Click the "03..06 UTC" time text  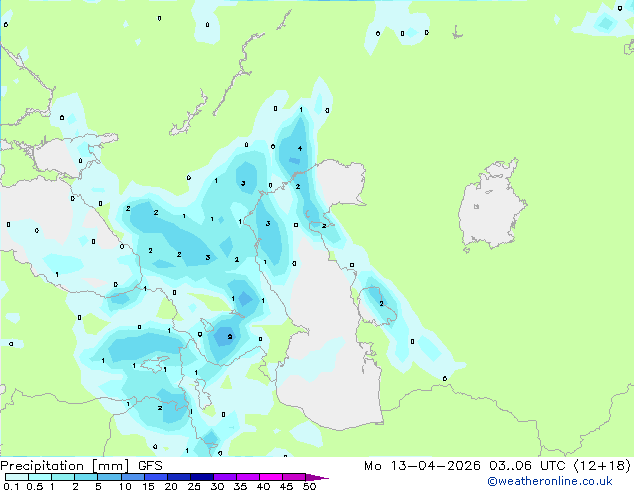coord(527,466)
